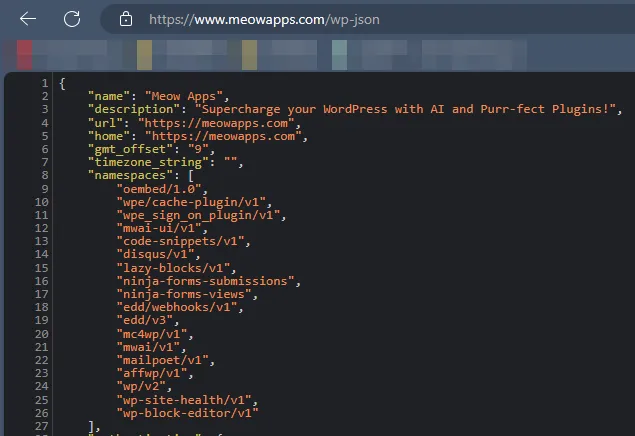Viewport: 635px width, 436px height.
Task: Select the "wp/v2" entry
Action: pos(141,386)
